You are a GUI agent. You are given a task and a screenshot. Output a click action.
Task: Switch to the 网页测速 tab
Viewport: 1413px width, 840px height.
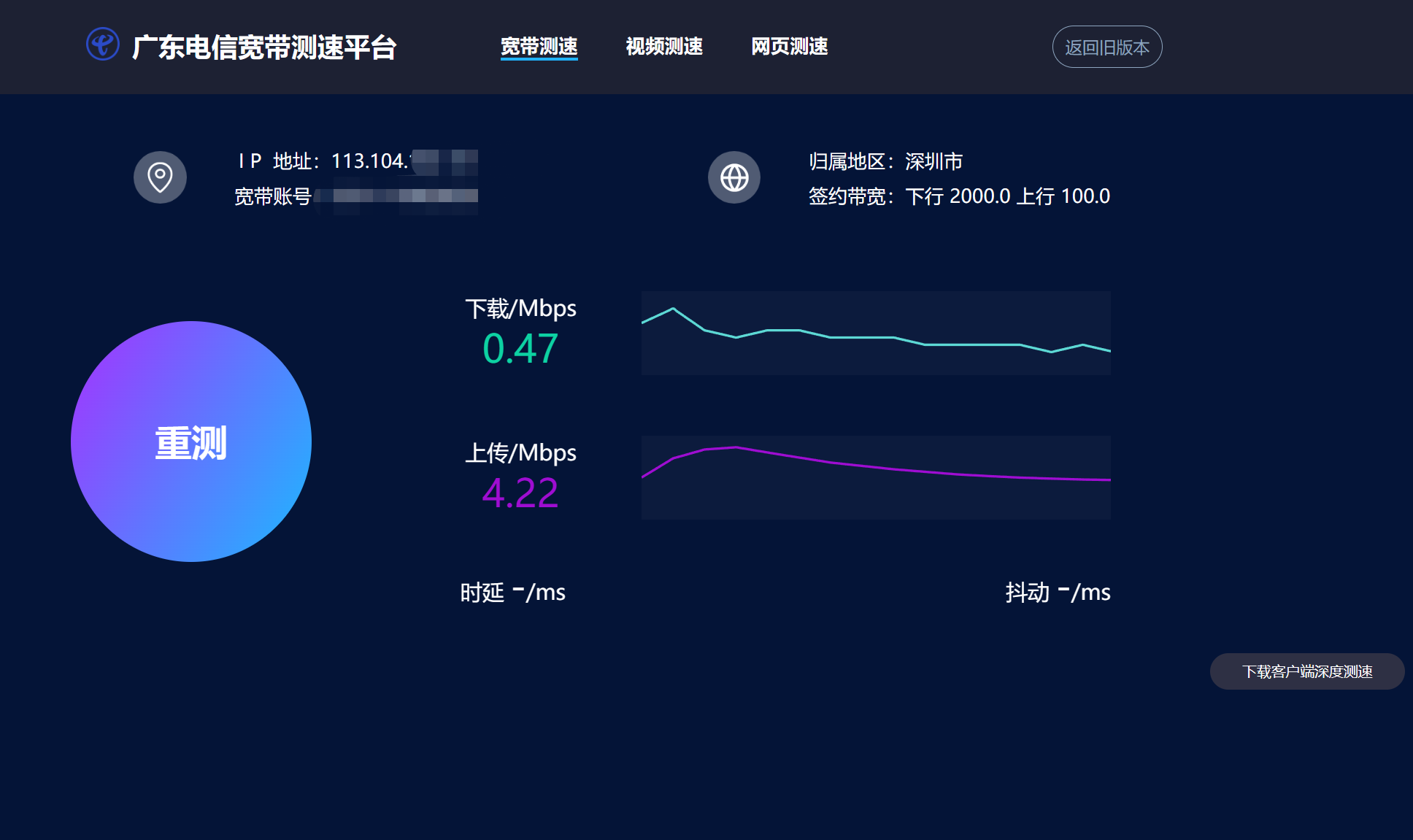(789, 47)
